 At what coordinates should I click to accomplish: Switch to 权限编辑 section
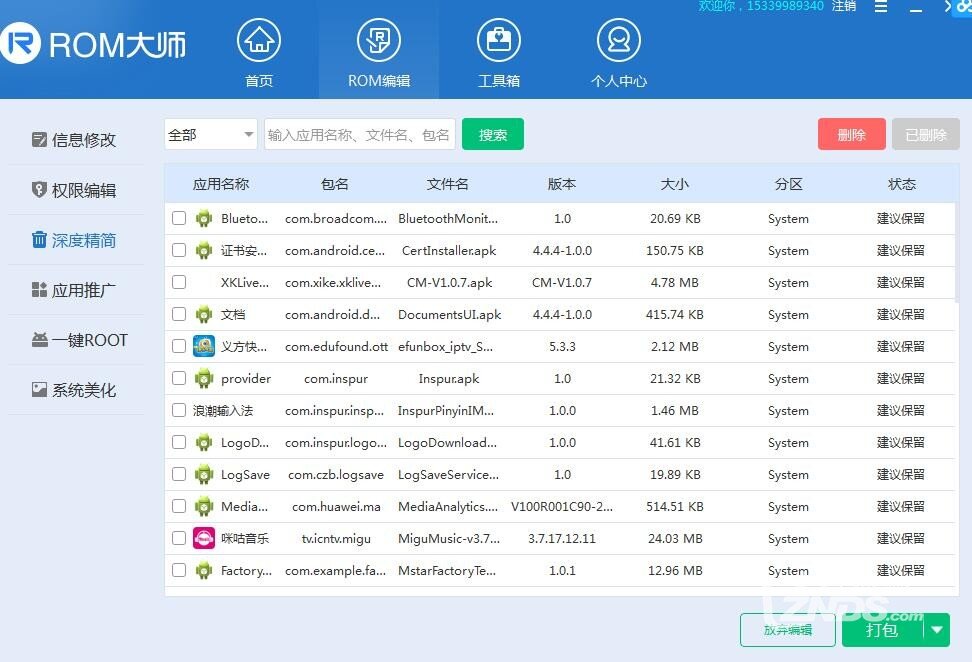pyautogui.click(x=74, y=190)
